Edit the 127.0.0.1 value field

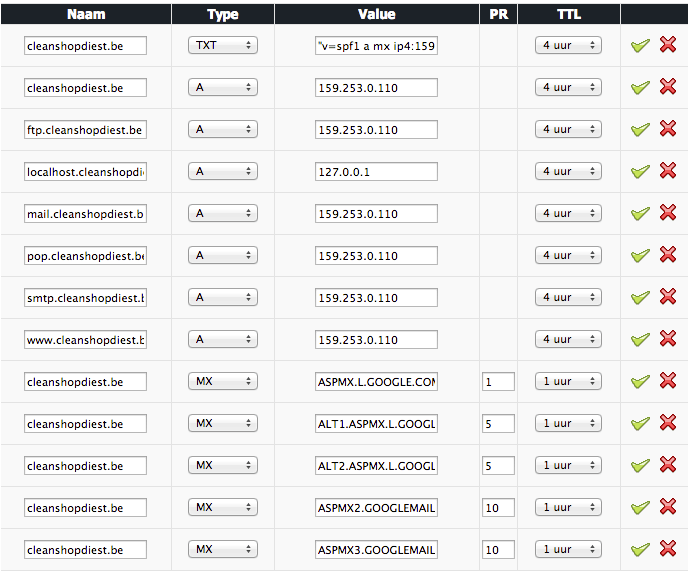376,172
